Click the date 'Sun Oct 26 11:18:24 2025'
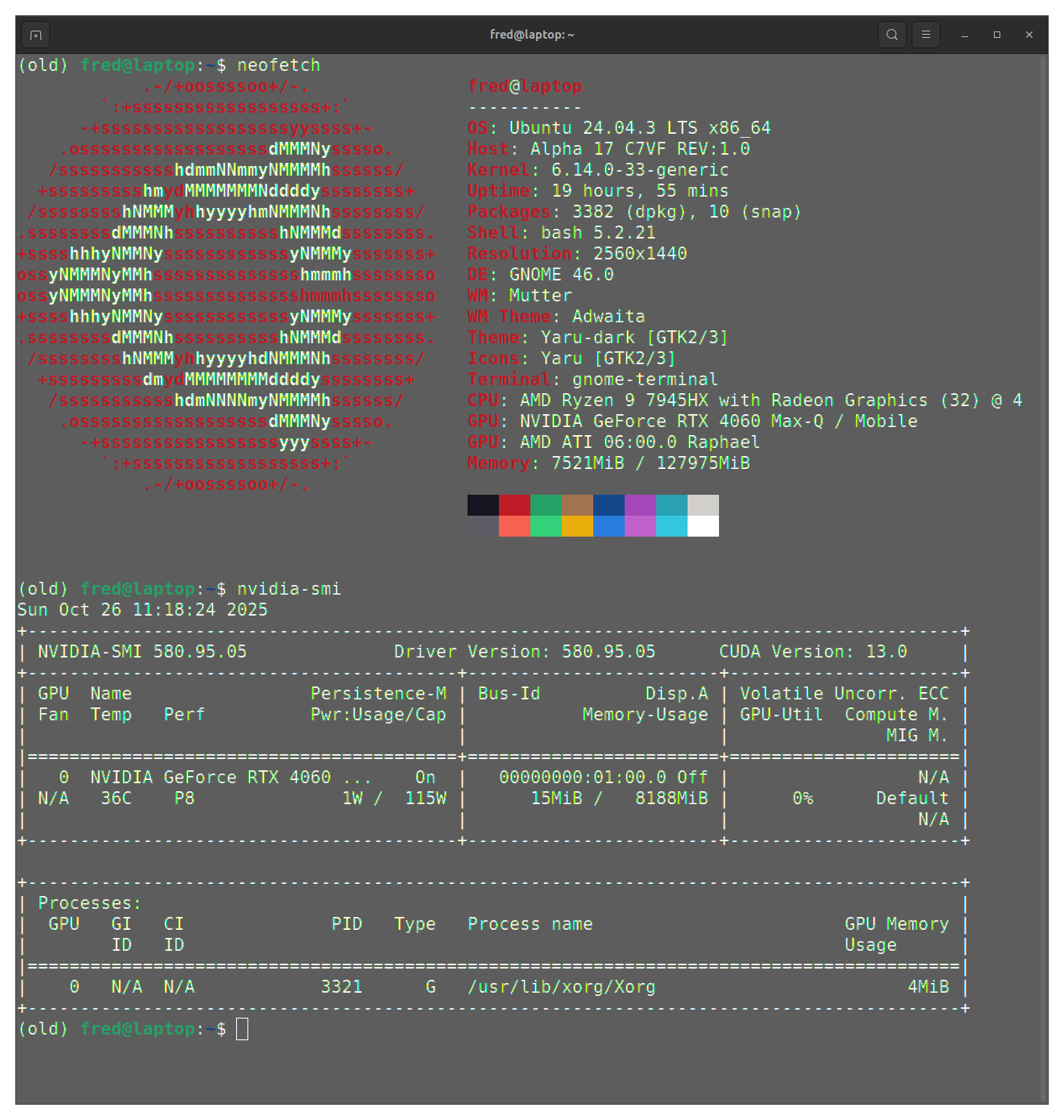The height and width of the screenshot is (1120, 1064). (143, 610)
